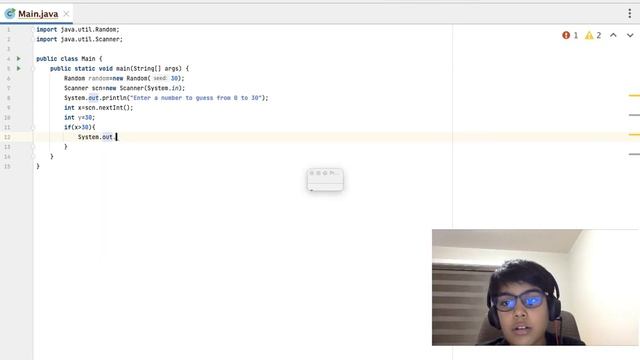
Task: Open the editor tabs kebab menu
Action: [629, 13]
